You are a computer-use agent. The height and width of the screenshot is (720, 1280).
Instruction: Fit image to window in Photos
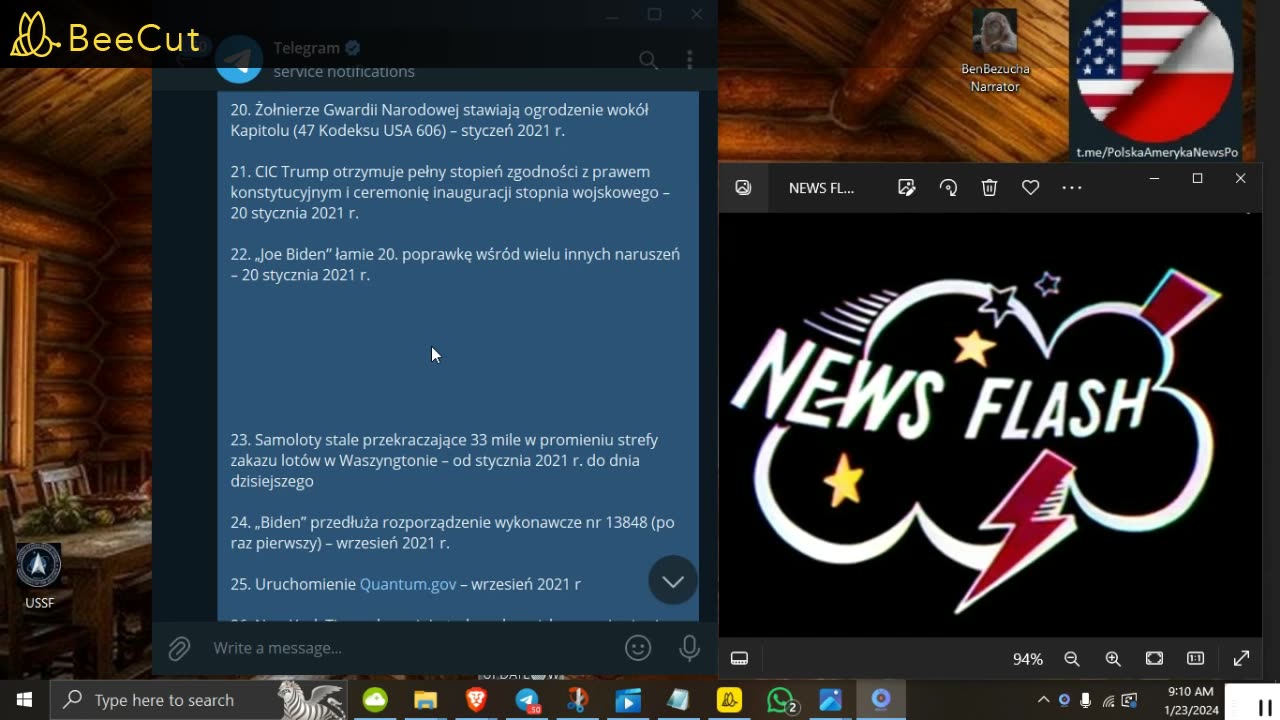(1154, 658)
